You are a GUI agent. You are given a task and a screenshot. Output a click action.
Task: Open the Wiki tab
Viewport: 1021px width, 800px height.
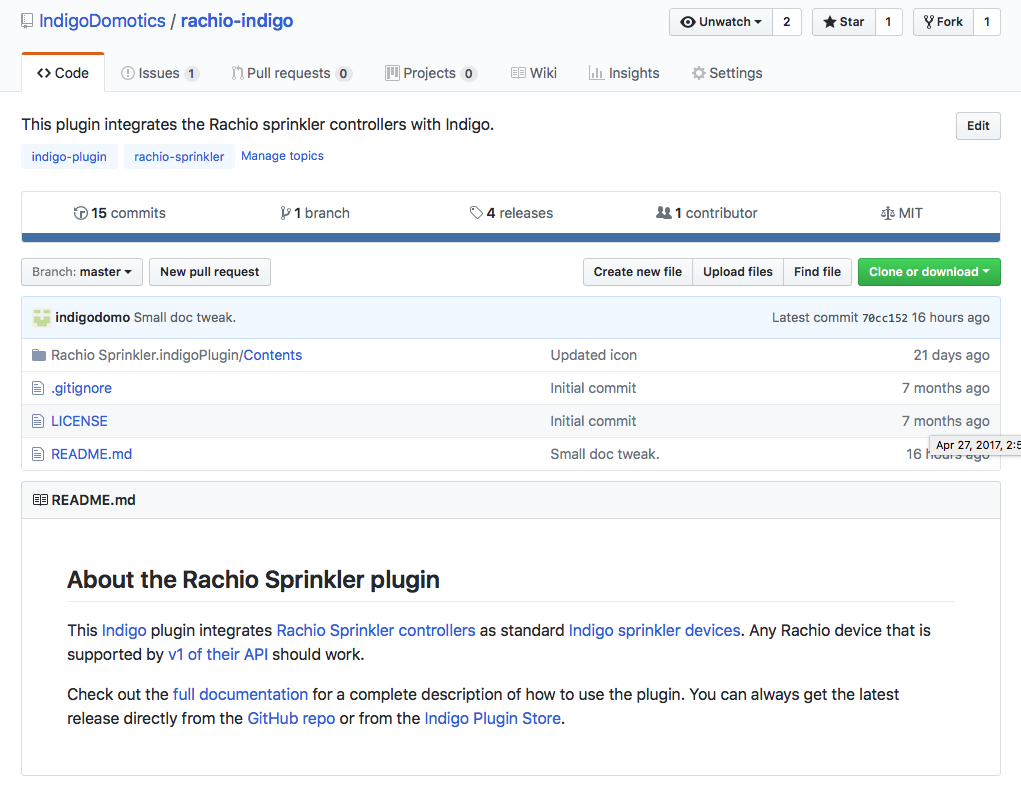pyautogui.click(x=534, y=74)
